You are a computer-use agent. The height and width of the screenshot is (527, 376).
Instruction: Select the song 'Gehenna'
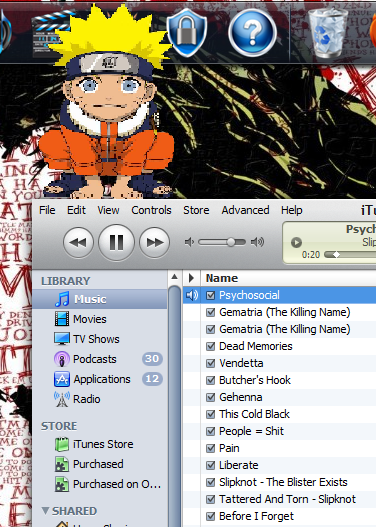pos(241,397)
